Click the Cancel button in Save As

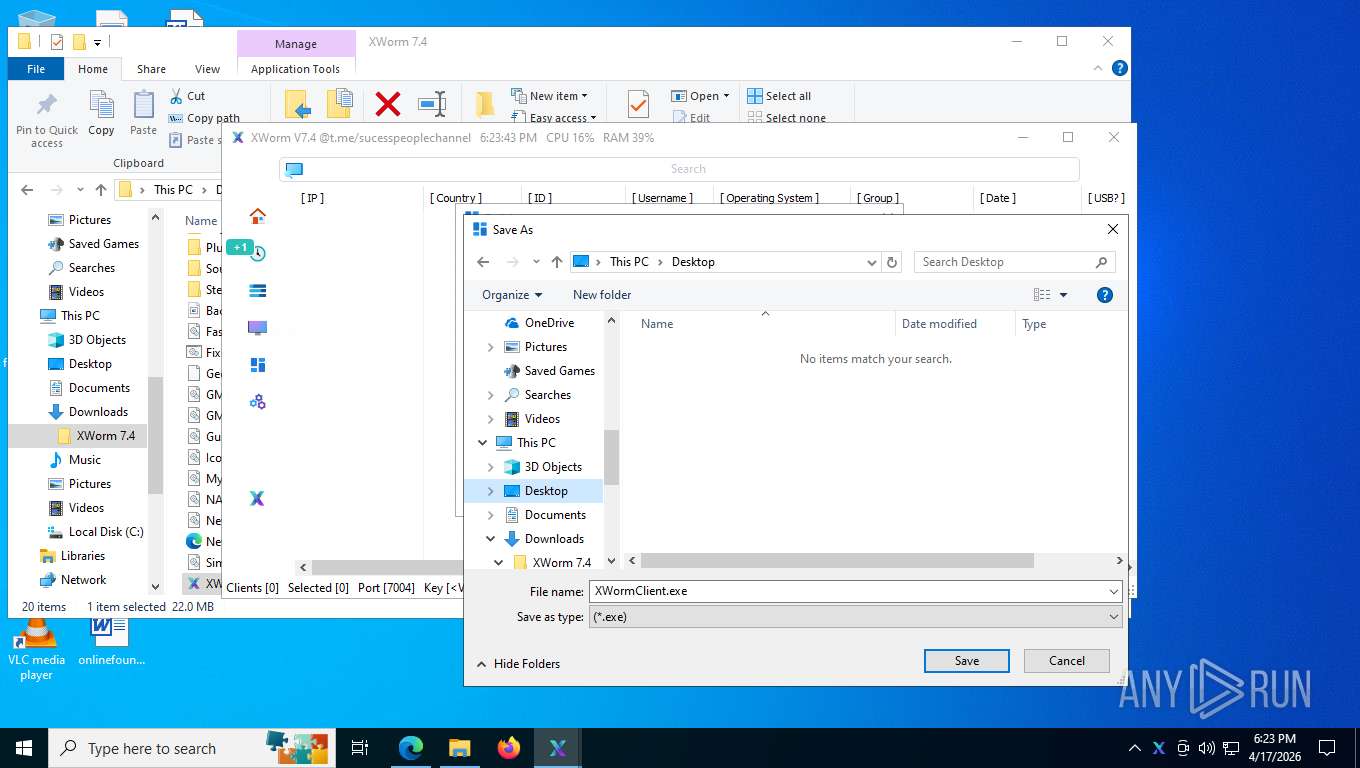click(1067, 661)
